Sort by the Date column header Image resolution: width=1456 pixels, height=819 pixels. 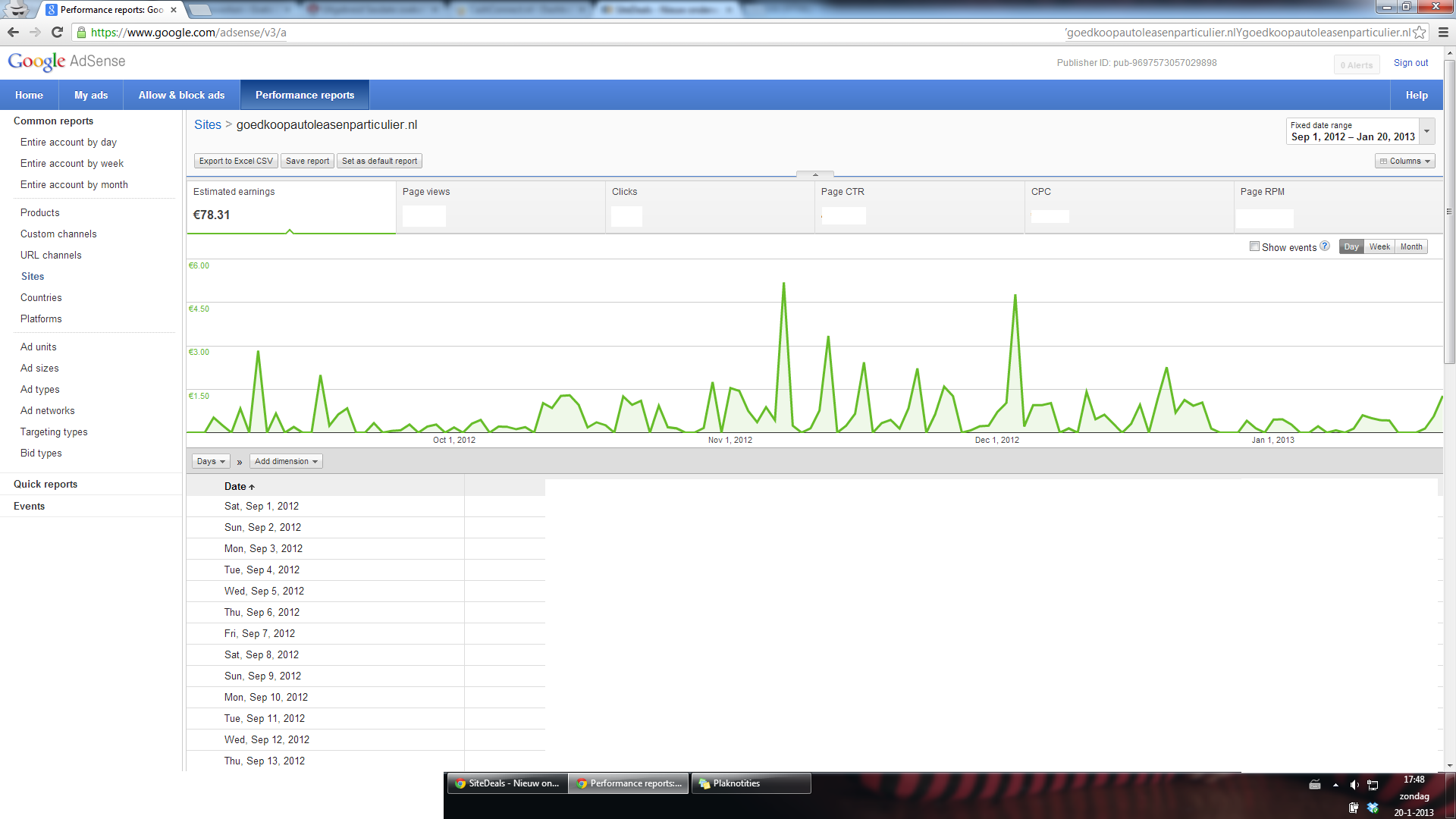[239, 486]
